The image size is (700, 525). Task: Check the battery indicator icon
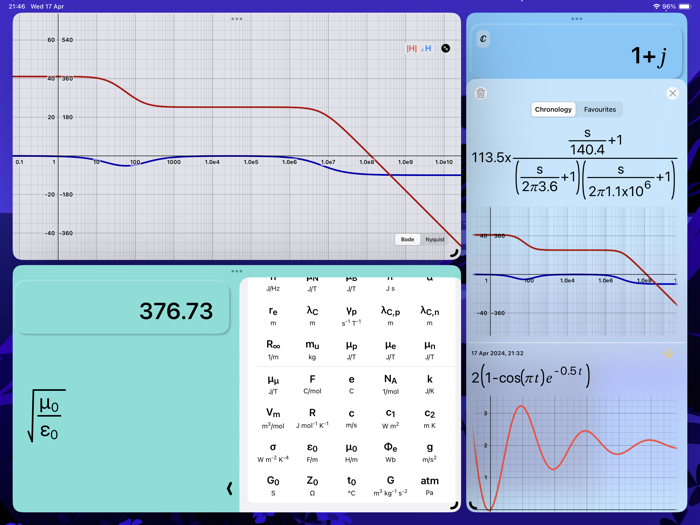[684, 6]
